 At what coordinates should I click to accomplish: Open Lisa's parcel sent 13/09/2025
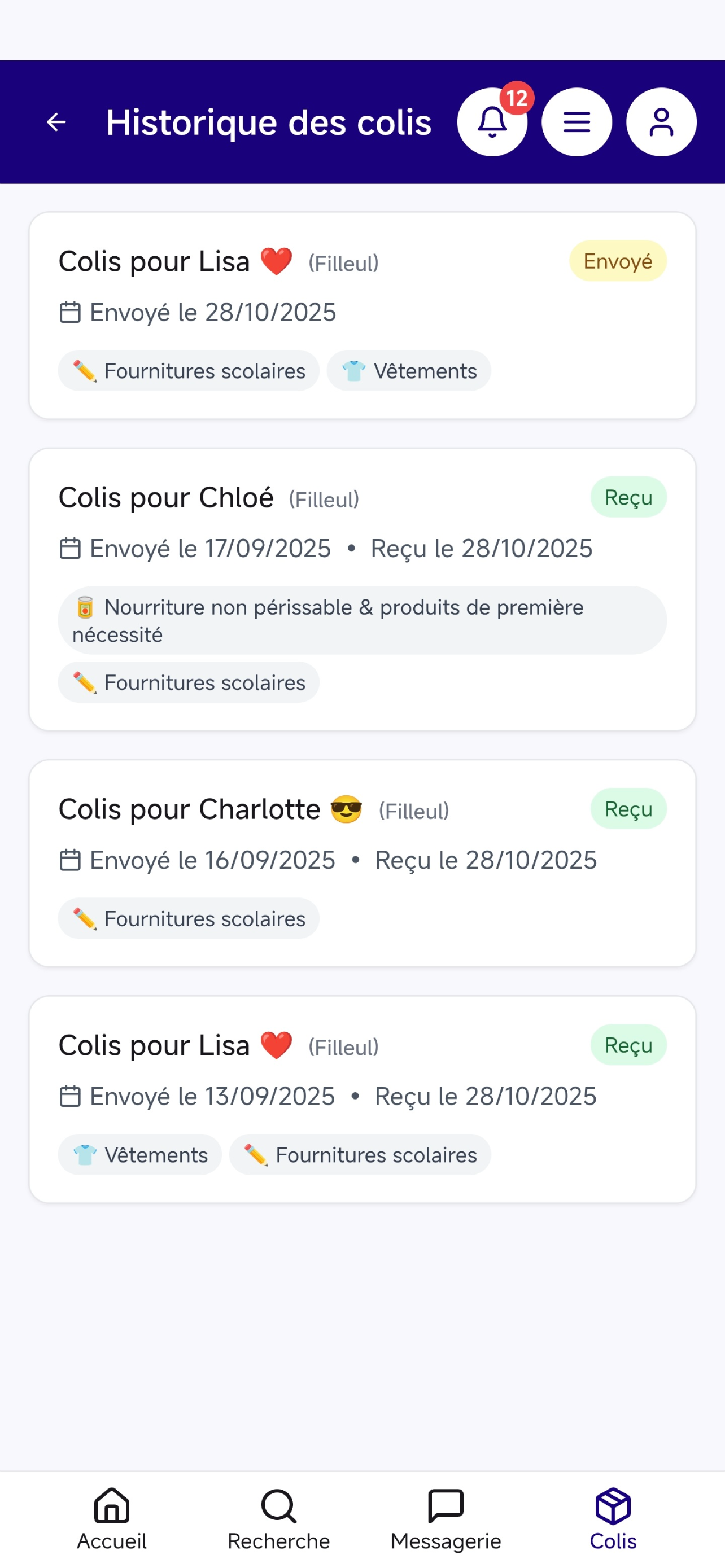[x=362, y=1100]
